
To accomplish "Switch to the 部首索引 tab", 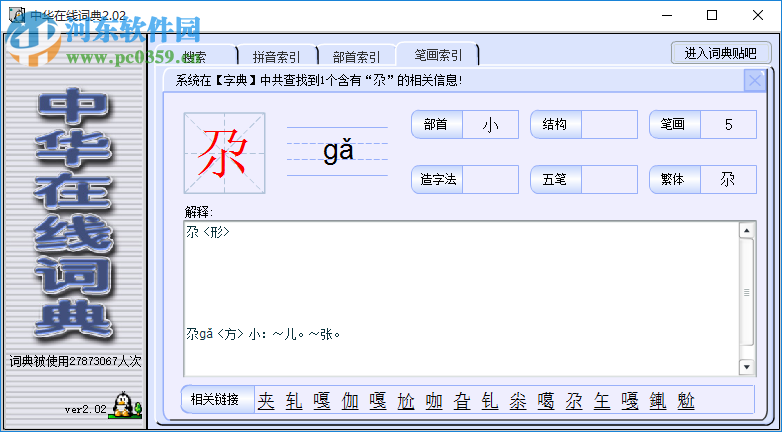I will click(x=356, y=57).
